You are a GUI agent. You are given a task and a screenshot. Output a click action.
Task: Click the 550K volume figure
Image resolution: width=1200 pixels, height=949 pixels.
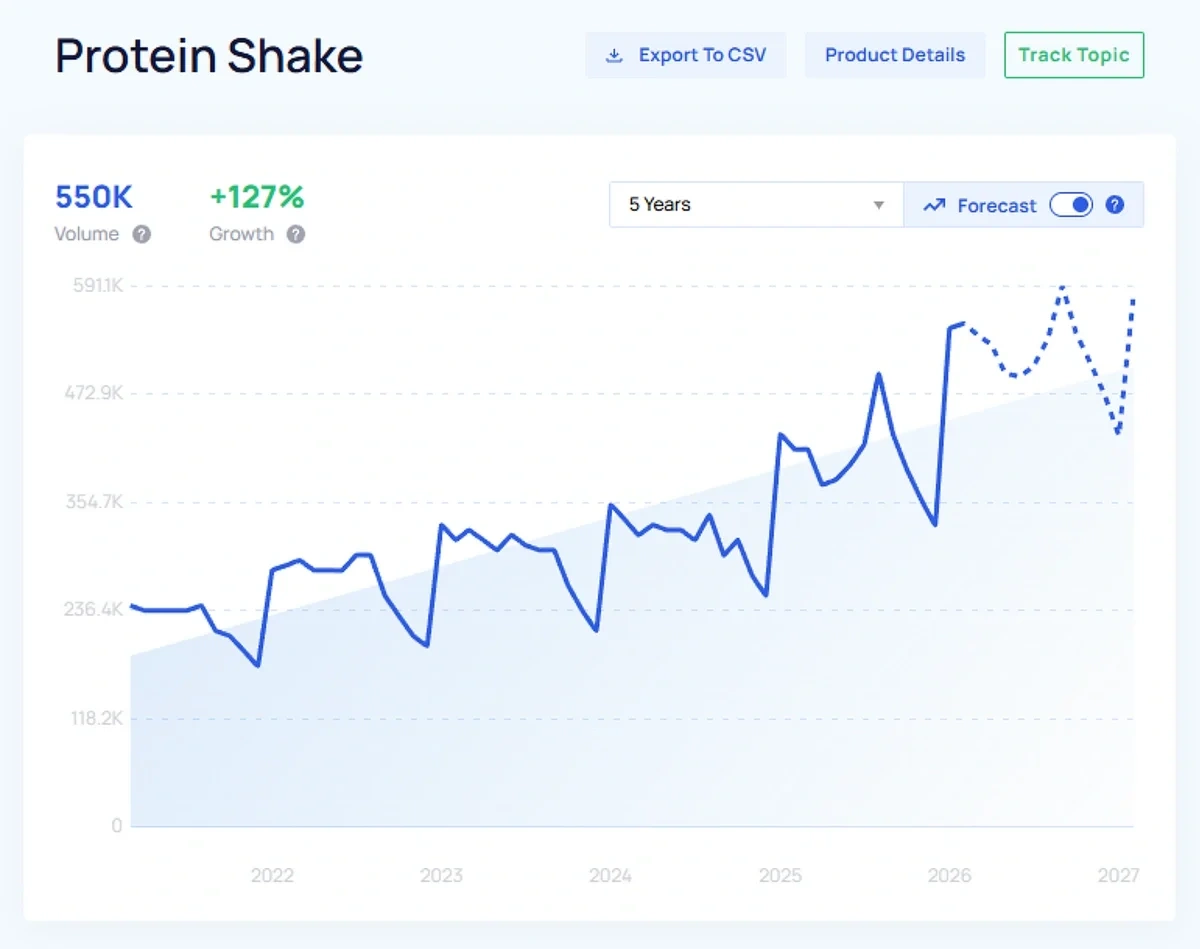(93, 197)
